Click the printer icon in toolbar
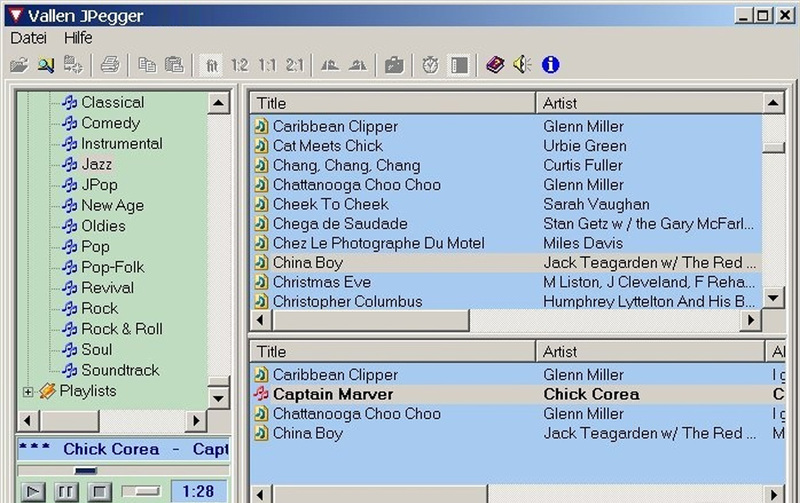 110,65
